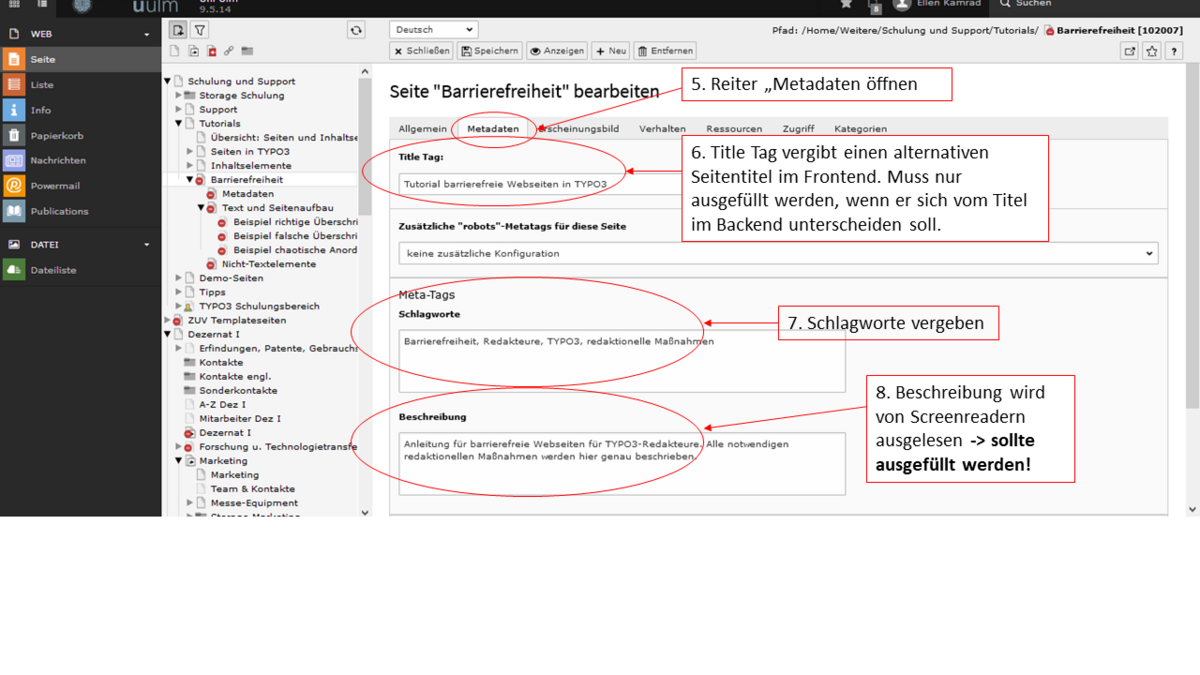Open the Suchen search field
Screen dimensions: 1200x675
(x=1094, y=5)
